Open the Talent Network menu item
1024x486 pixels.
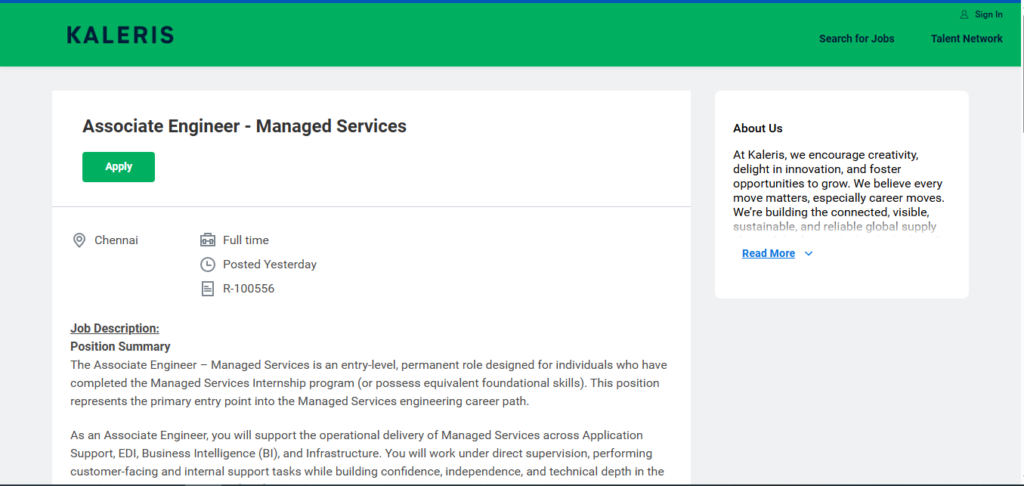967,39
